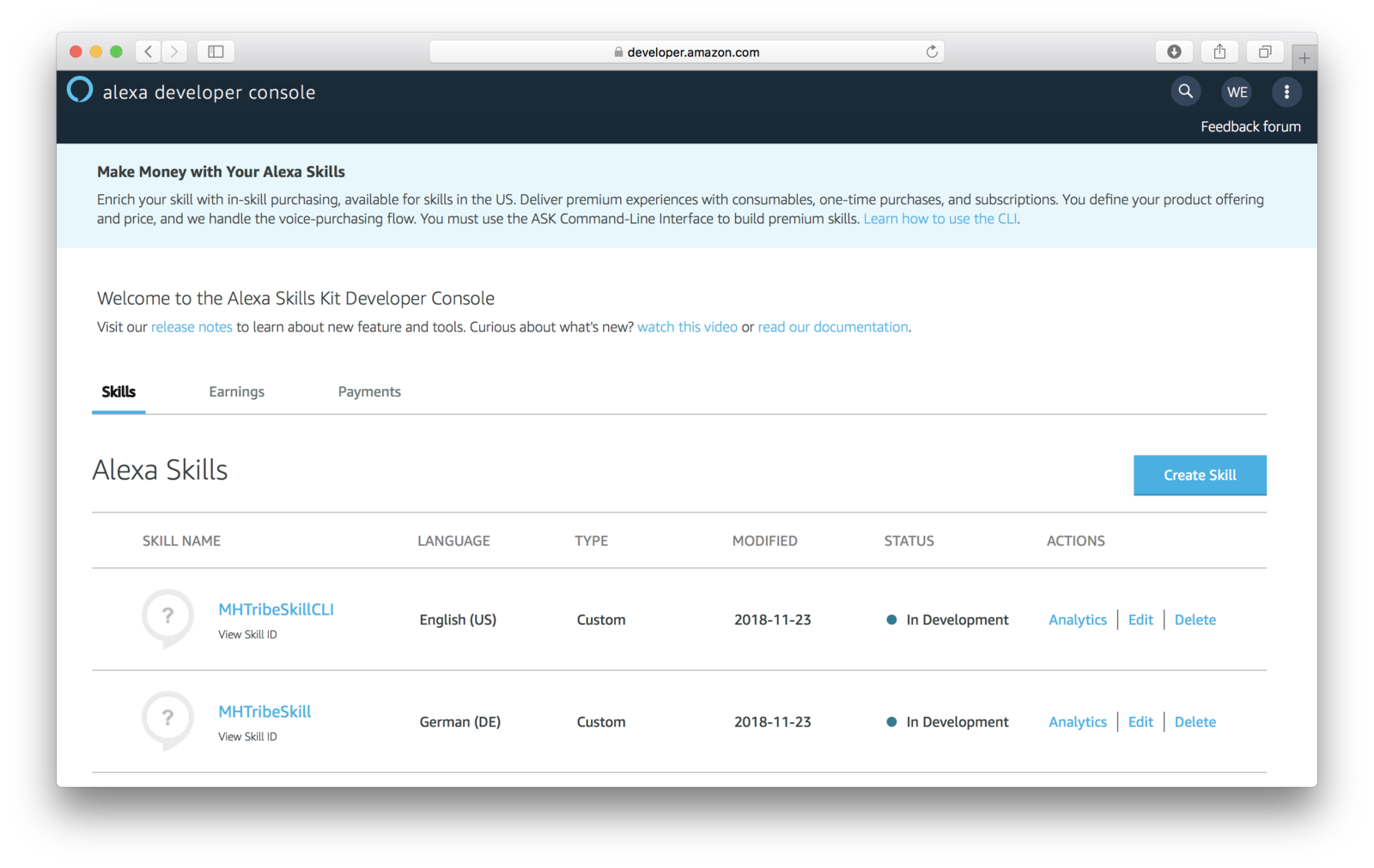This screenshot has height=868, width=1374.
Task: Delete the MHTribeSkillCLI skill
Action: point(1195,620)
